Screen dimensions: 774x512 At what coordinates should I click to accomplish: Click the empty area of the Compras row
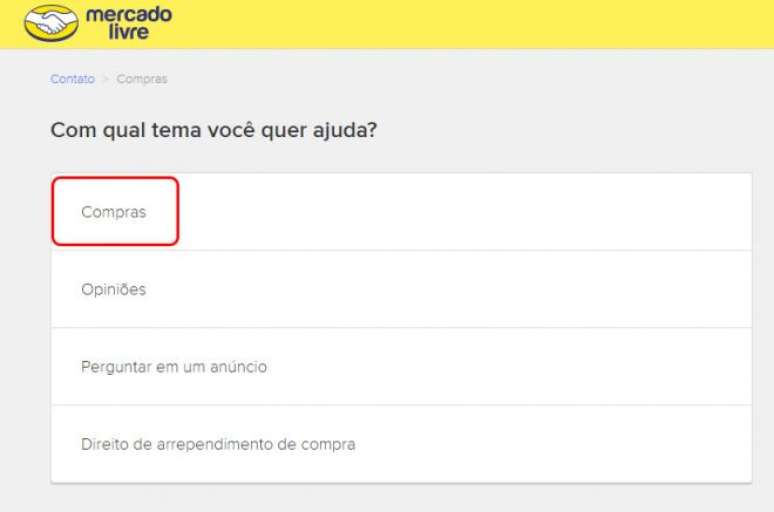pyautogui.click(x=465, y=212)
